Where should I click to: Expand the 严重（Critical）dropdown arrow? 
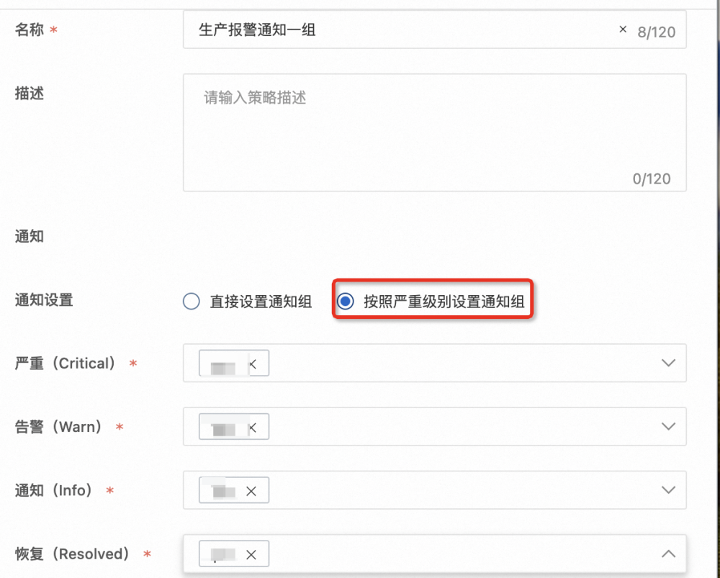(x=669, y=364)
